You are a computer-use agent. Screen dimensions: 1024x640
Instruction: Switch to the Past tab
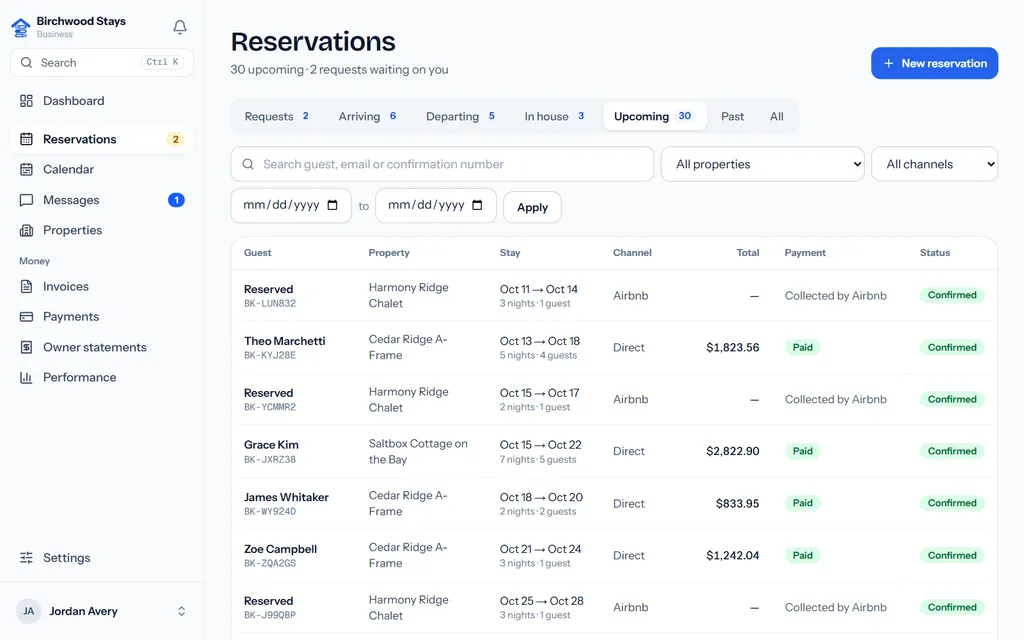click(732, 116)
